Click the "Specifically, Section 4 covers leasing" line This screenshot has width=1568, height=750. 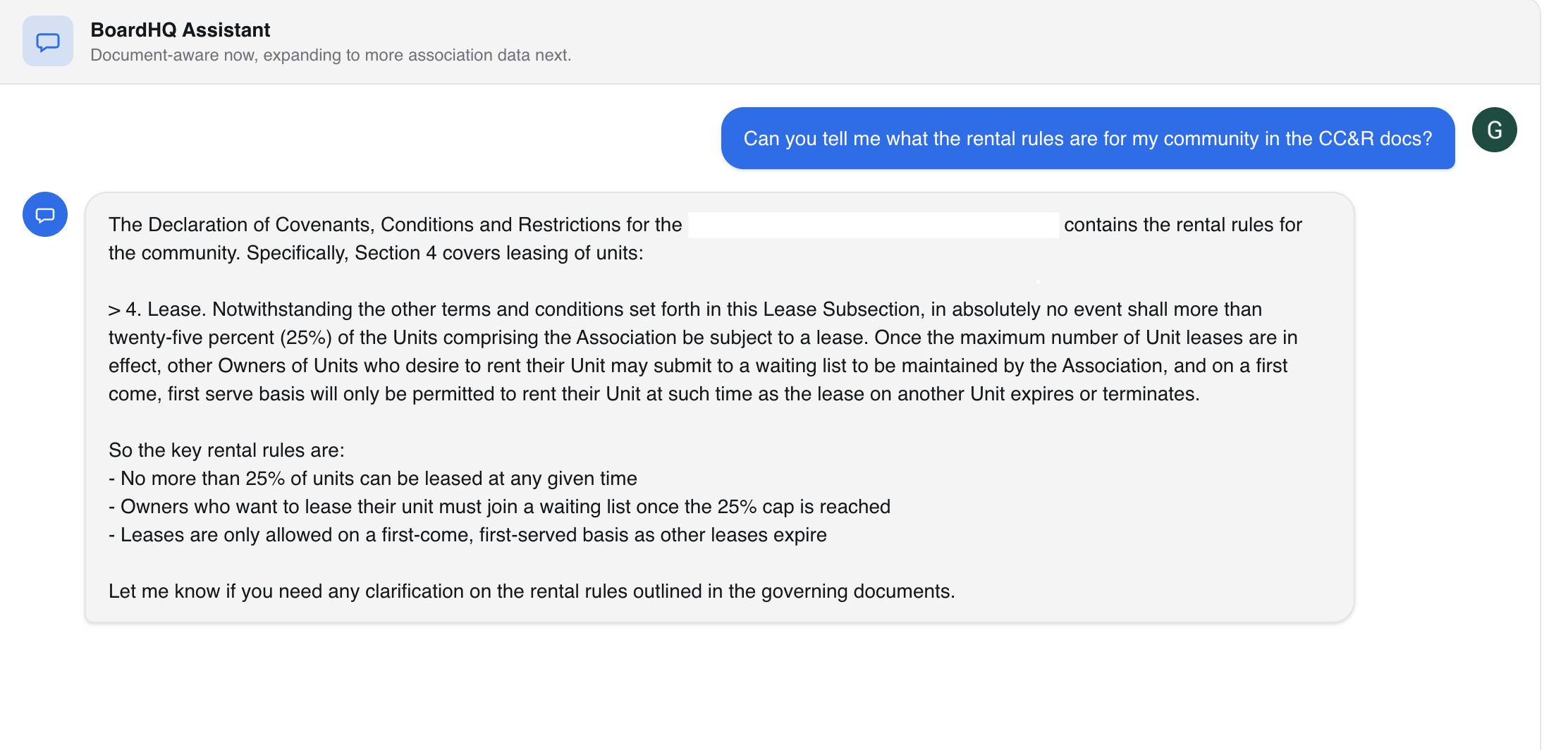tap(444, 253)
